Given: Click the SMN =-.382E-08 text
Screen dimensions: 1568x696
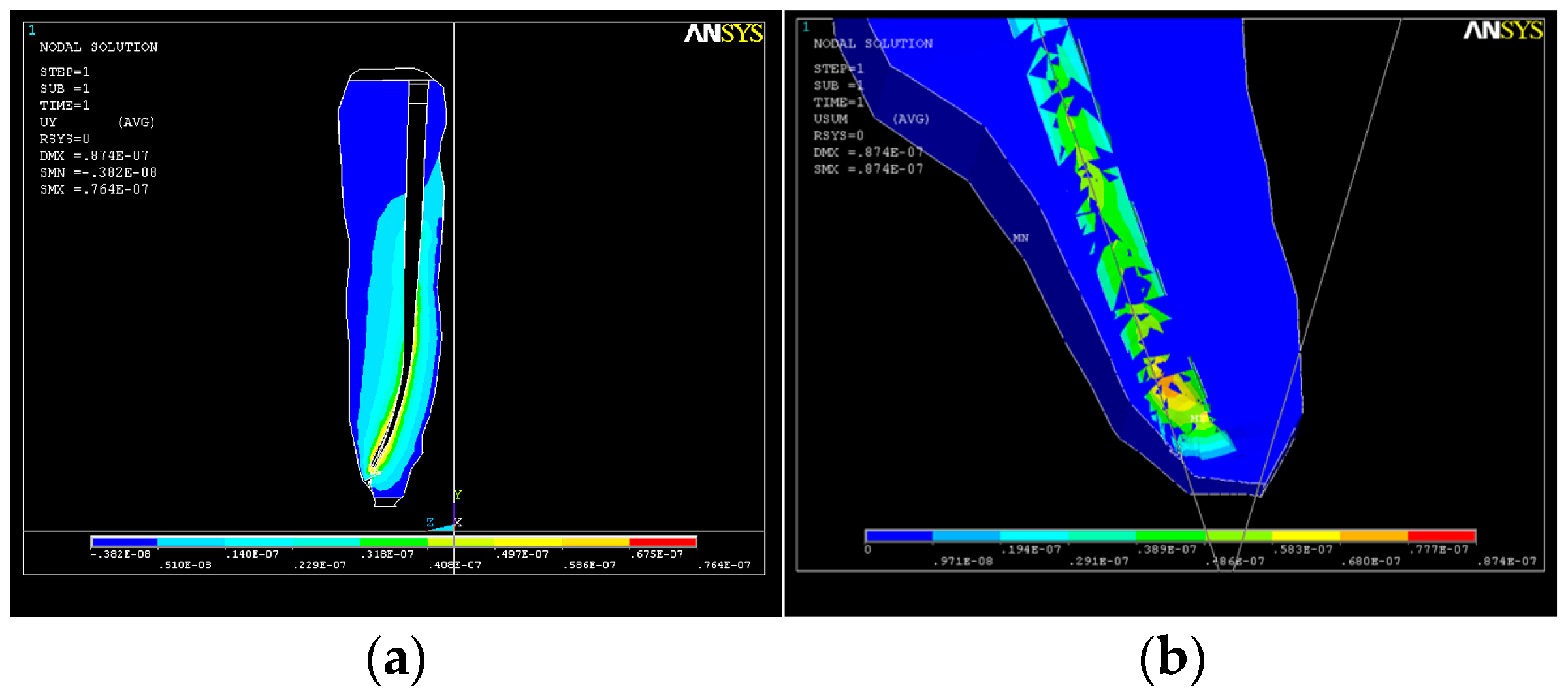Looking at the screenshot, I should (98, 172).
